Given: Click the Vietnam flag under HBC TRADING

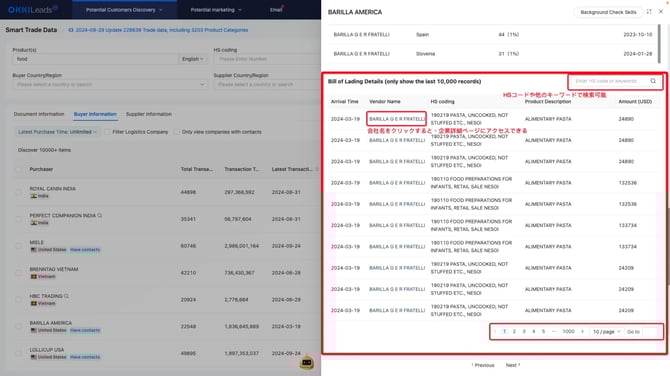Looking at the screenshot, I should point(33,303).
